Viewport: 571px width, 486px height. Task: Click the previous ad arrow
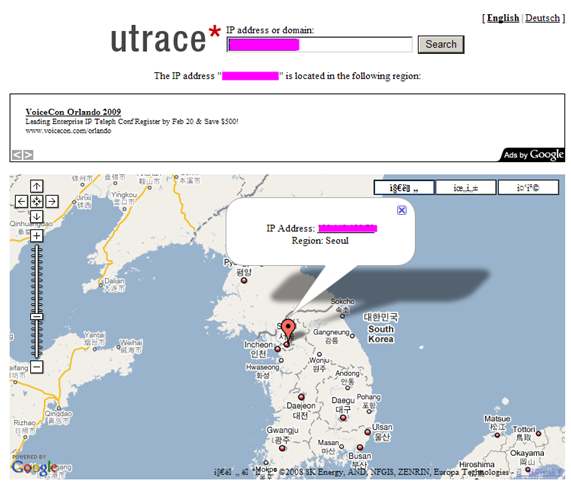(x=17, y=155)
